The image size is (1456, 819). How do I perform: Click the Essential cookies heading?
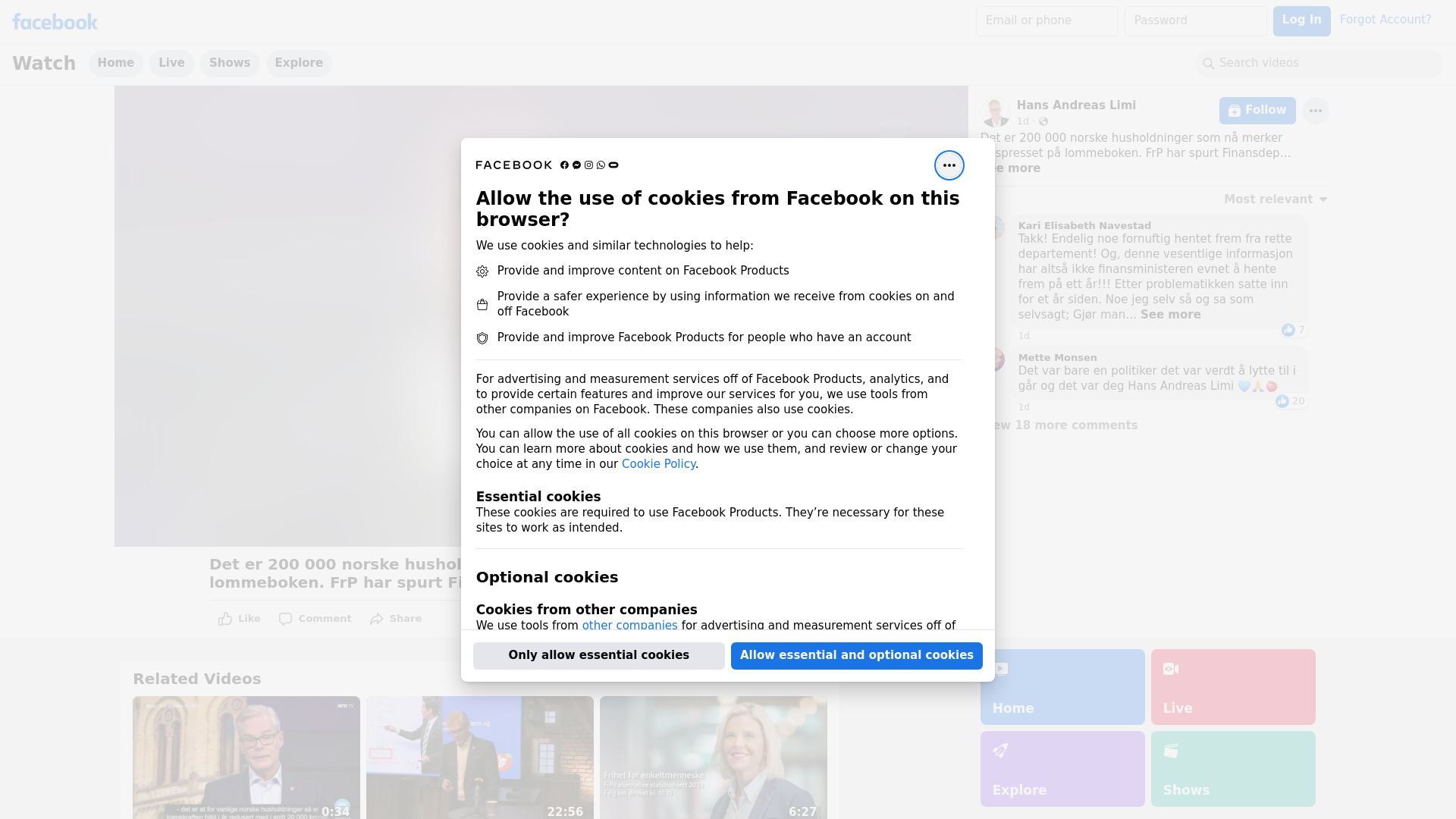(538, 497)
